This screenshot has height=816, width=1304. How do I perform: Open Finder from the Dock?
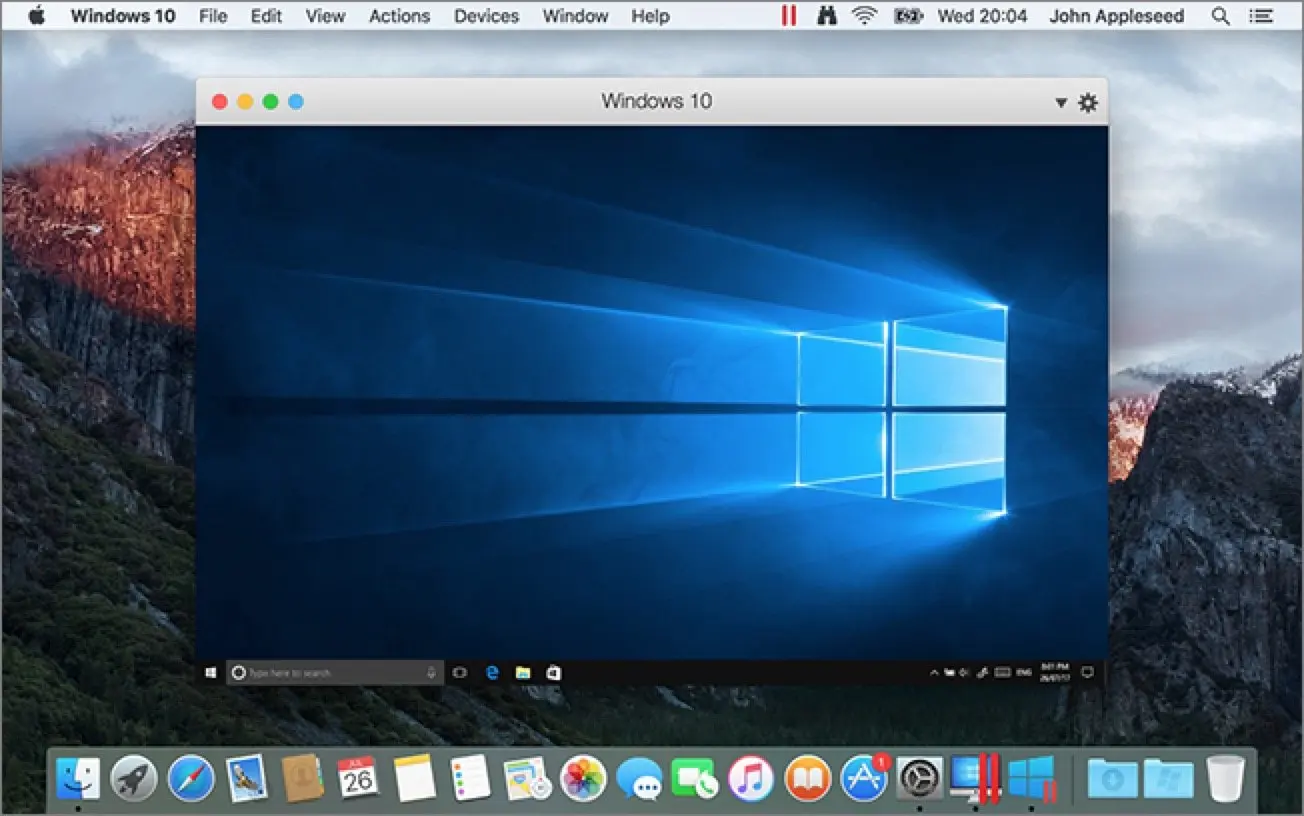(x=77, y=777)
